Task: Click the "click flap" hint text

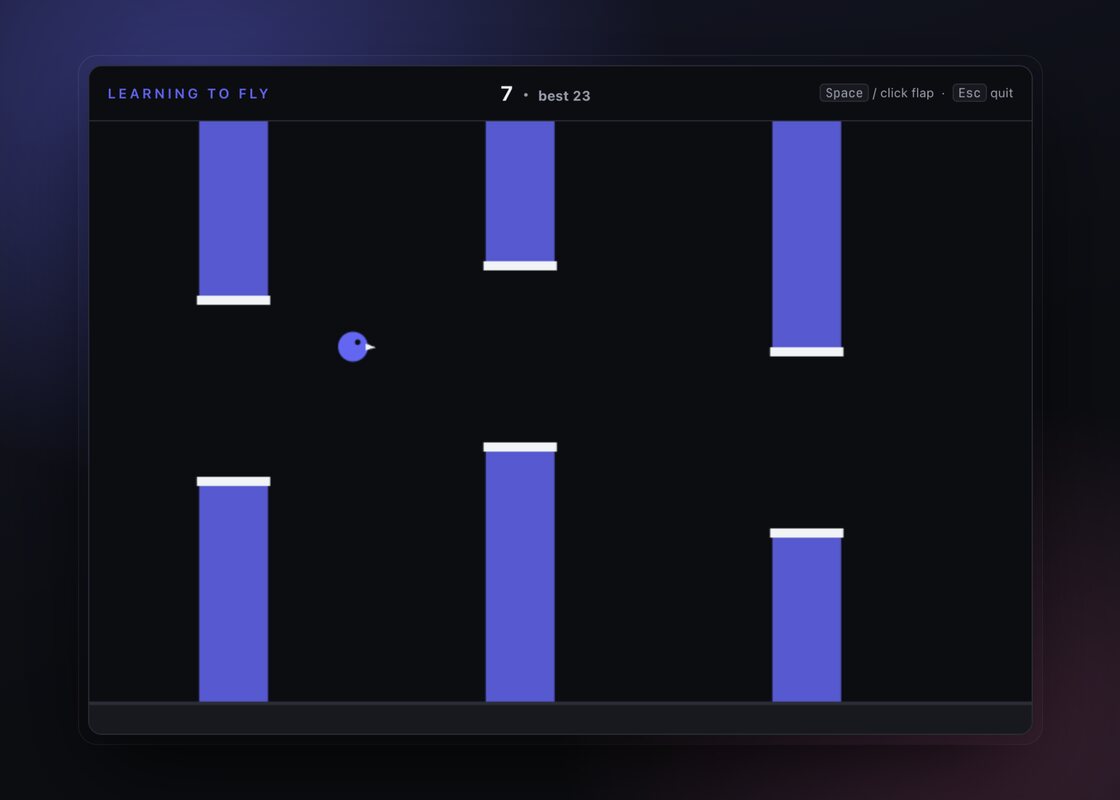Action: pyautogui.click(x=906, y=93)
